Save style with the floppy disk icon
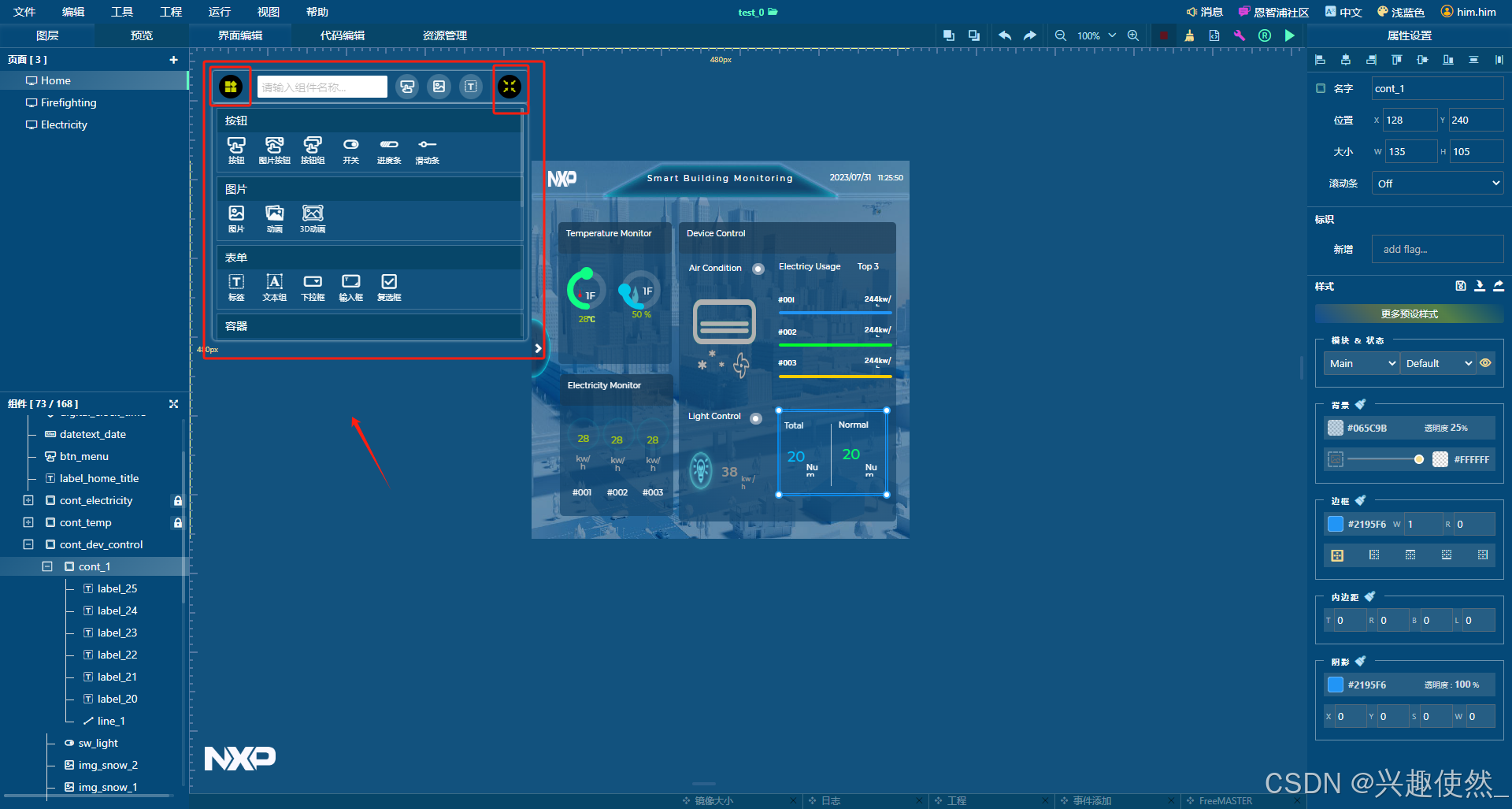This screenshot has width=1512, height=809. [1461, 286]
